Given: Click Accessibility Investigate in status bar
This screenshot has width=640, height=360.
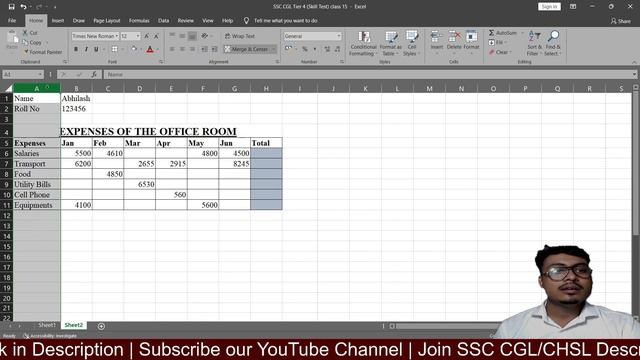Looking at the screenshot, I should (50, 336).
